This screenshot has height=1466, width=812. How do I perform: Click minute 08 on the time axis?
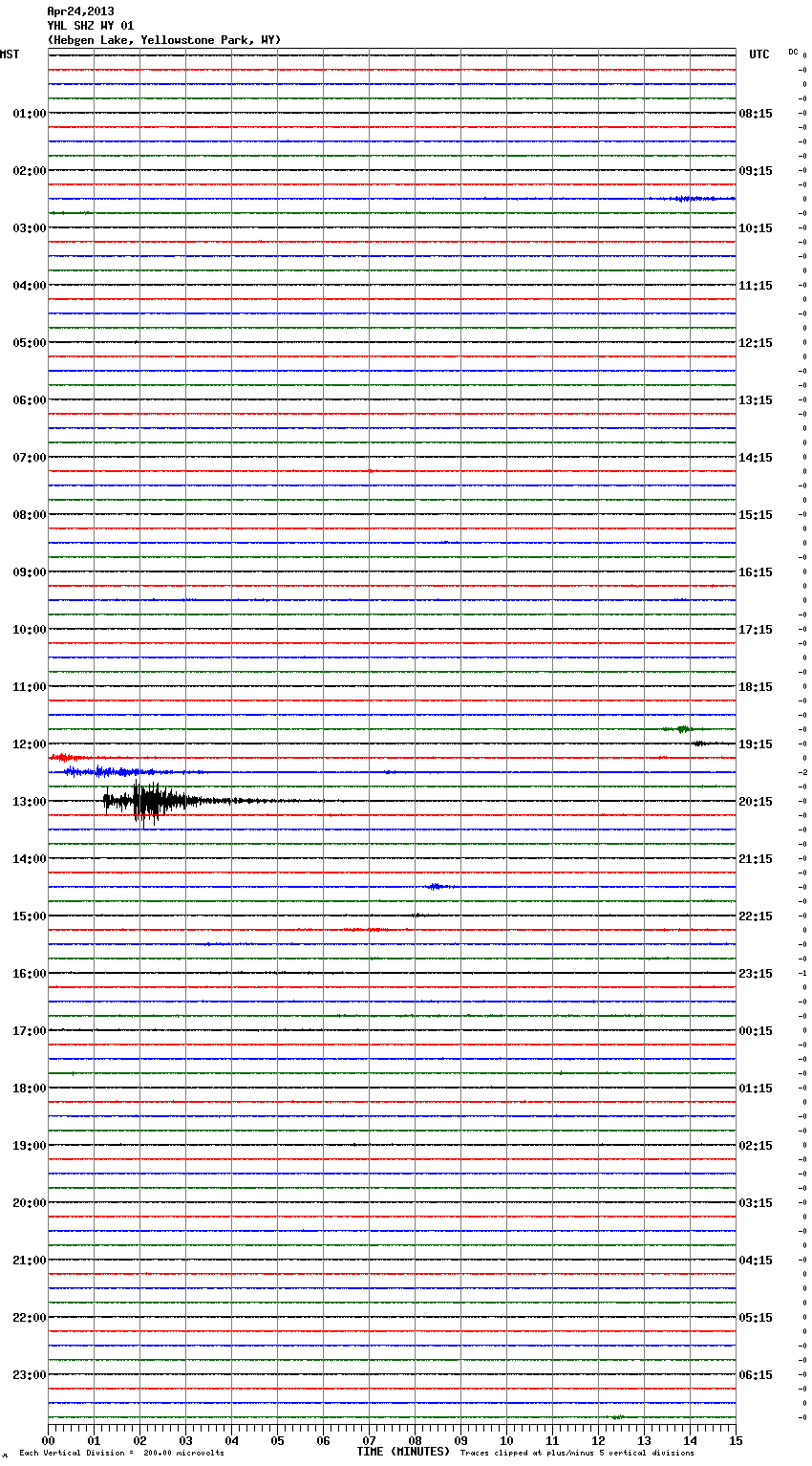(415, 1440)
